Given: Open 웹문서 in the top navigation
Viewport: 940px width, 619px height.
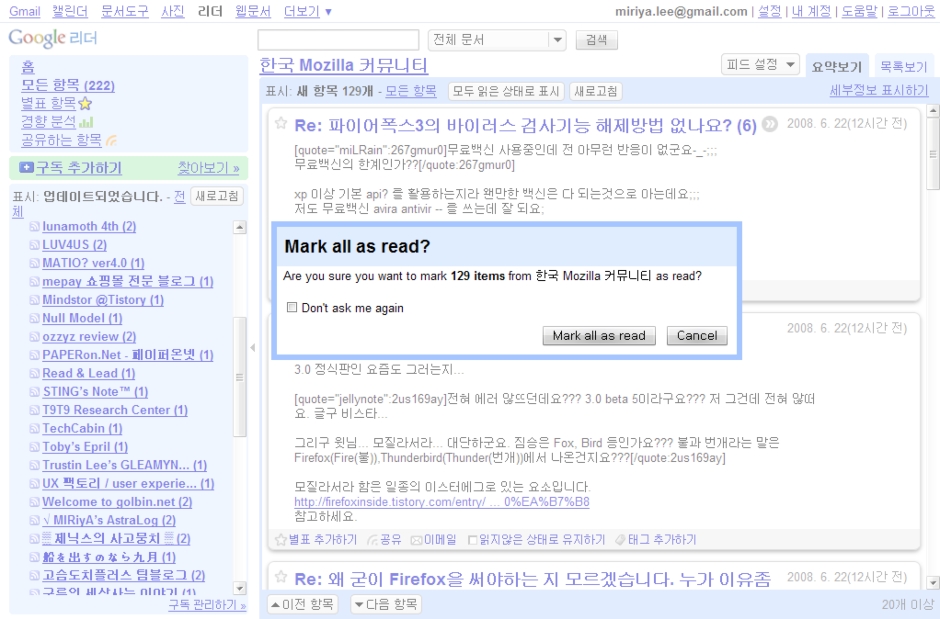Looking at the screenshot, I should click(252, 11).
